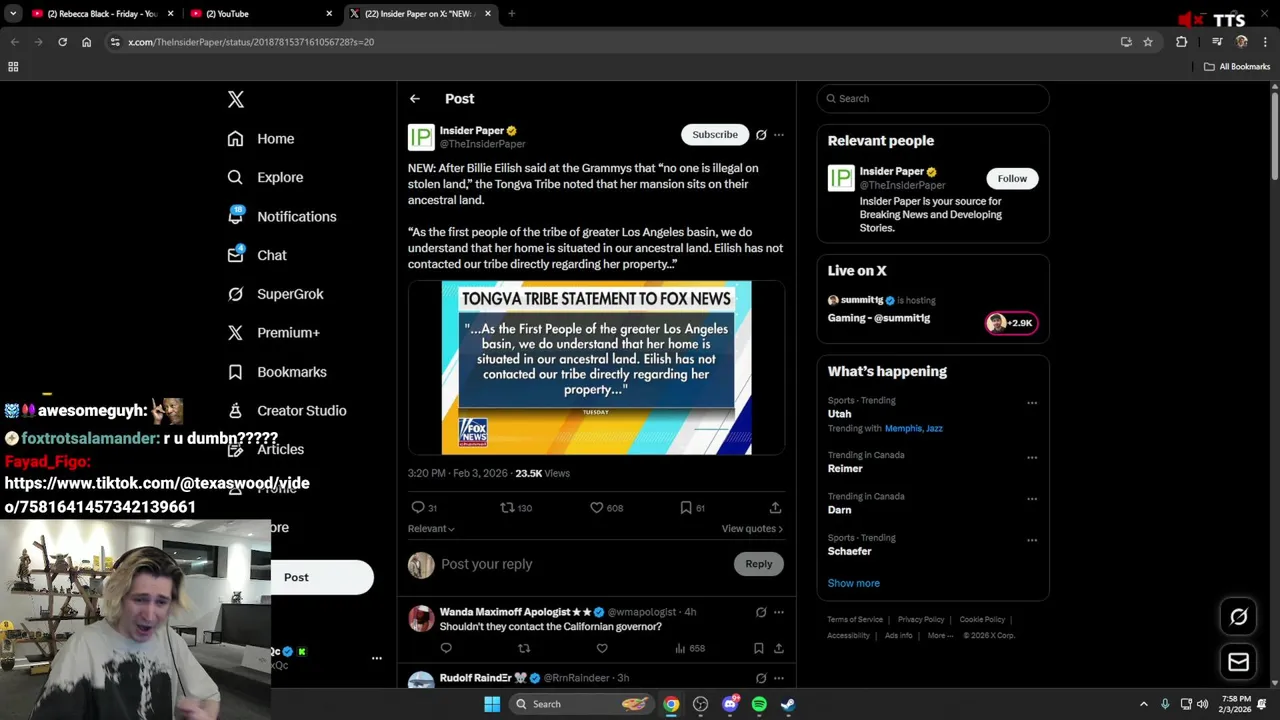Click Show more under What's happening

[853, 583]
